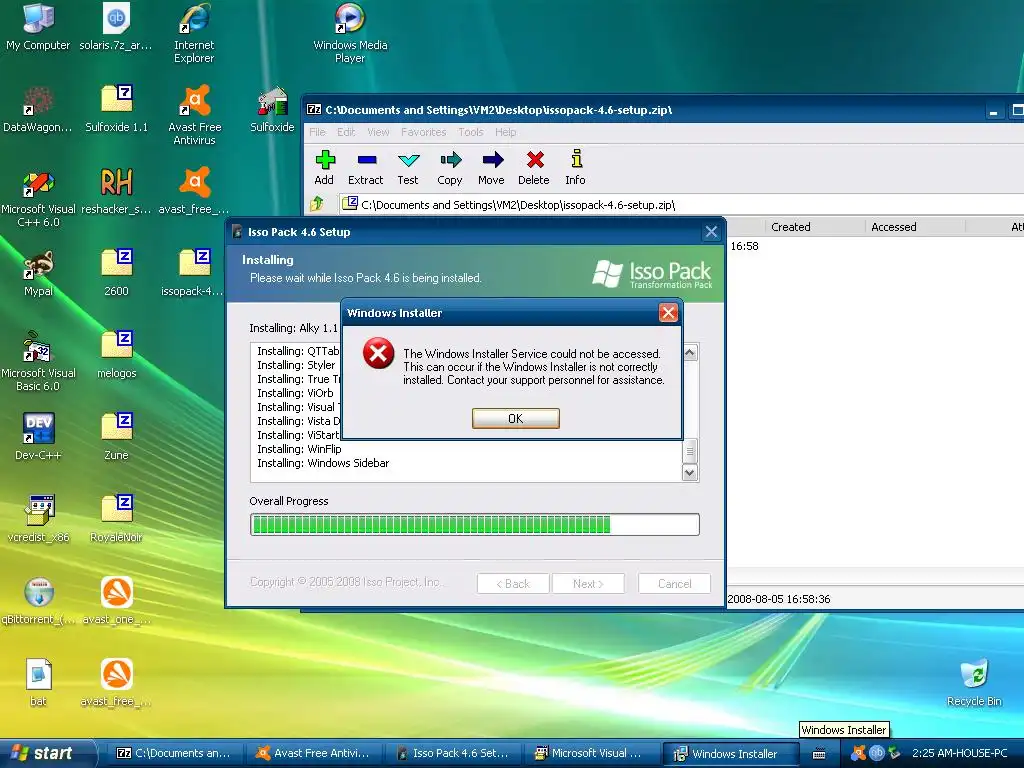This screenshot has height=768, width=1024.
Task: Click the Accessed column header
Action: [x=914, y=227]
